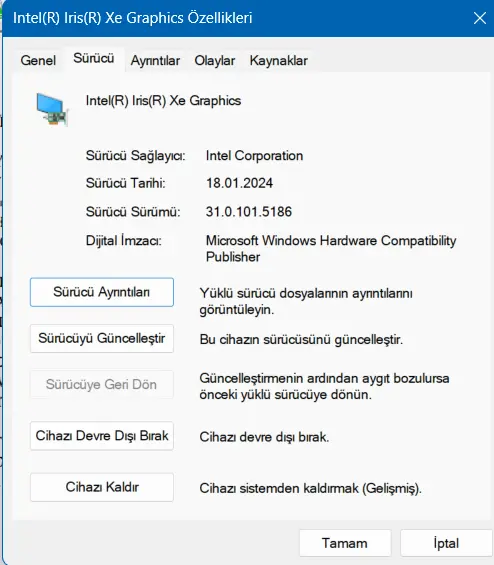Switch to the Kaynaklar tab
The image size is (494, 565).
(279, 60)
